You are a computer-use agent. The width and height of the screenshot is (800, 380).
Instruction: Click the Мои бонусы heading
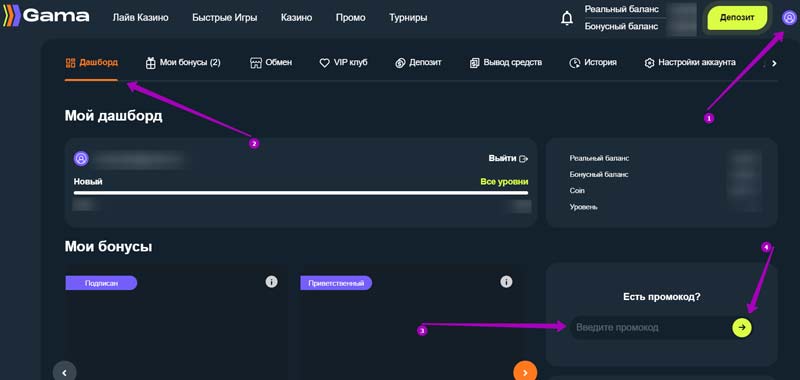tap(108, 247)
